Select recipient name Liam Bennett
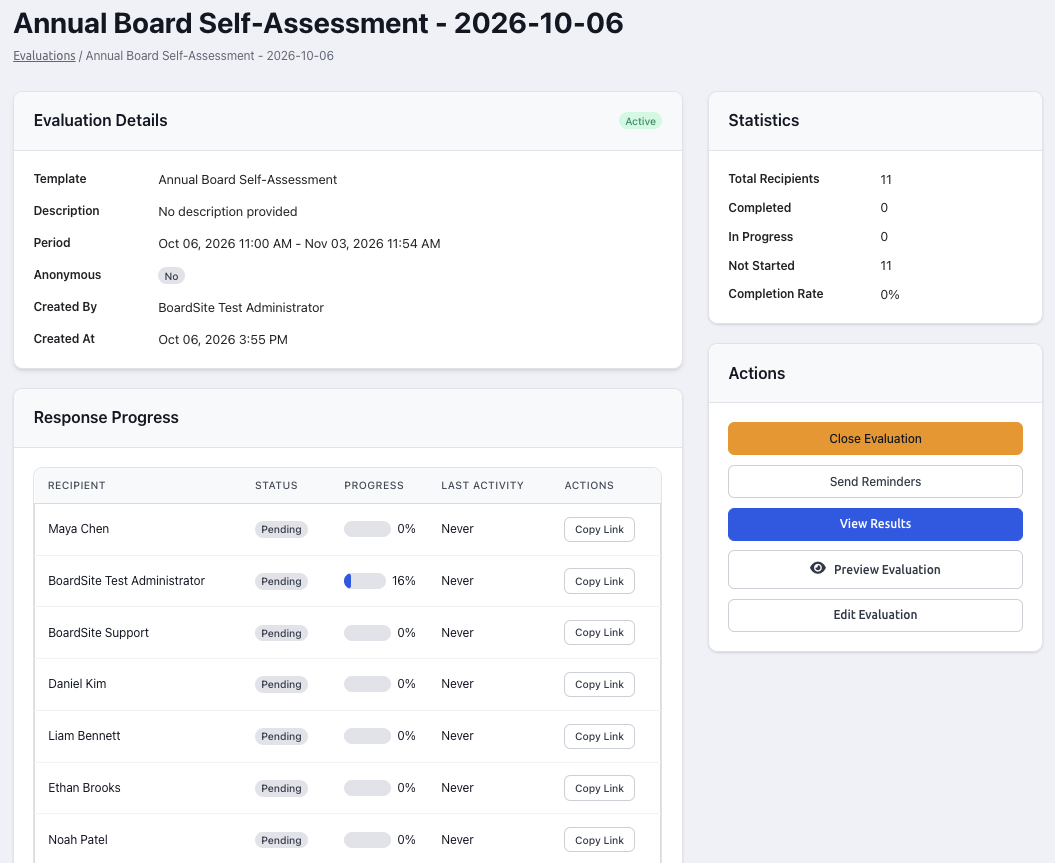The height and width of the screenshot is (863, 1055). click(x=84, y=736)
